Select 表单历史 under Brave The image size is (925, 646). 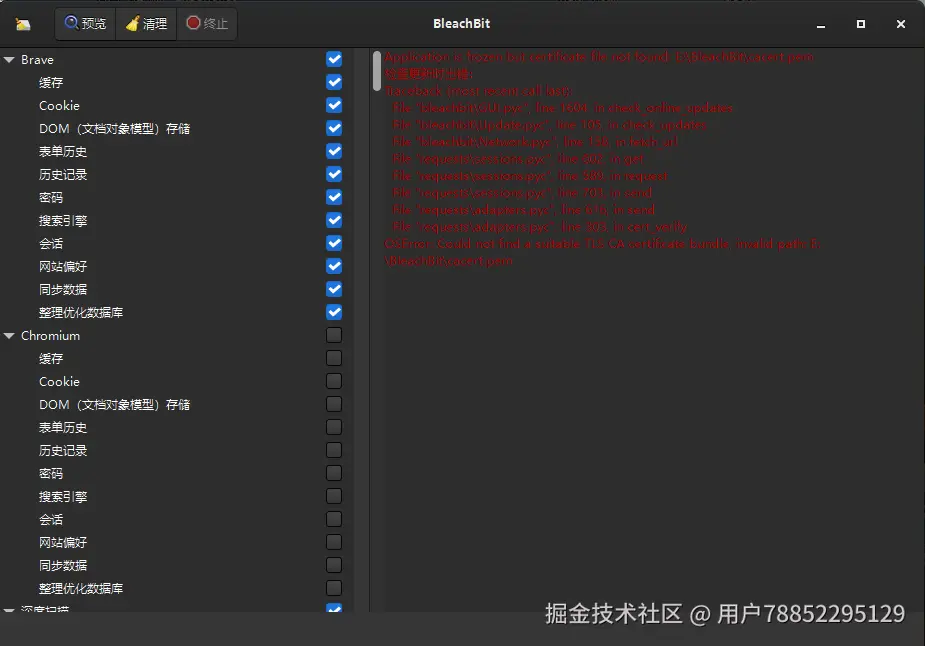(x=63, y=152)
